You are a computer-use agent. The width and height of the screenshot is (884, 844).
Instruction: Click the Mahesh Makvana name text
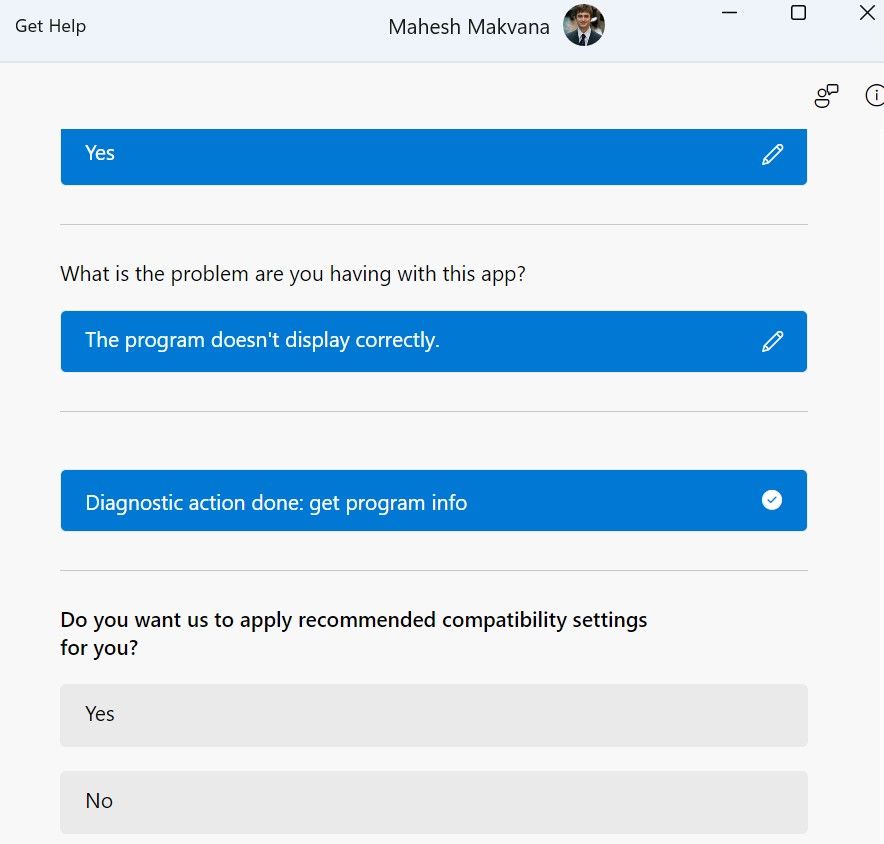pyautogui.click(x=468, y=27)
